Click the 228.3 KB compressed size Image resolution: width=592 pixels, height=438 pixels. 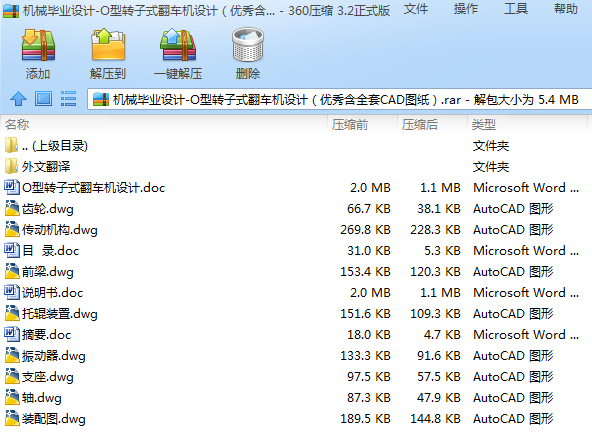click(435, 230)
